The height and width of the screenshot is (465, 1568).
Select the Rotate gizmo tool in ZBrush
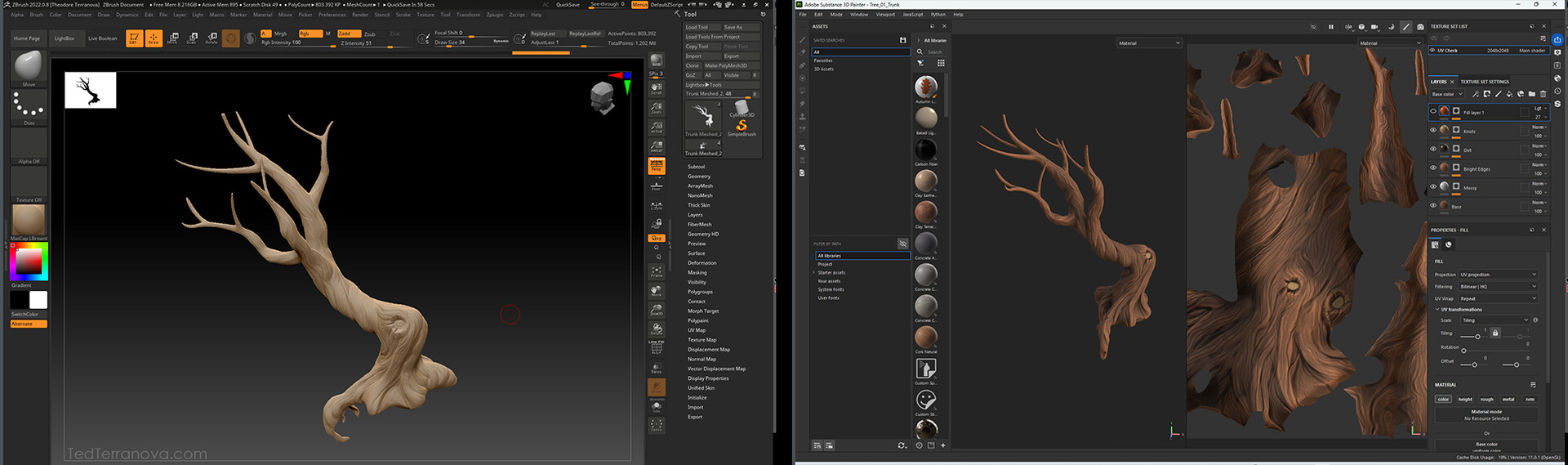(212, 38)
